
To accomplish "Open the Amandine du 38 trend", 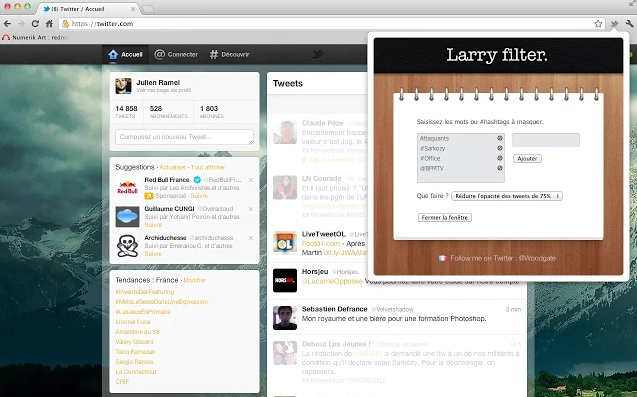I will coord(137,332).
